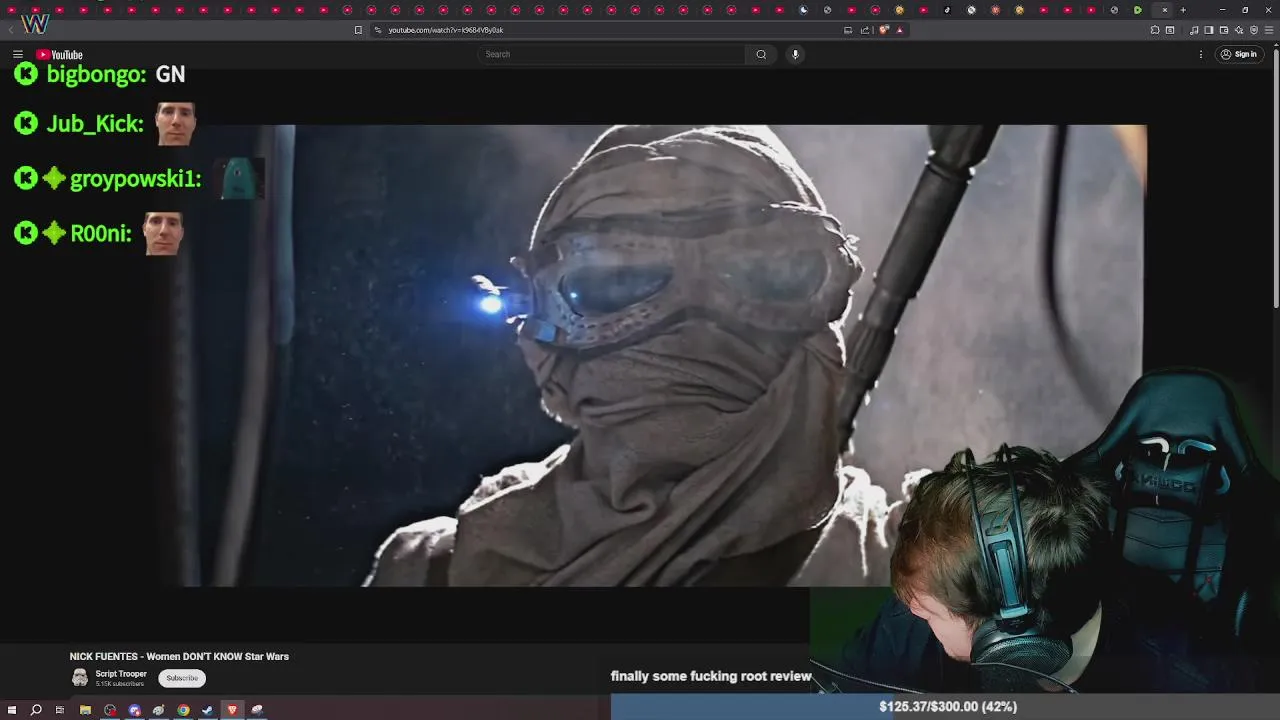Click the 5.15K subscribers text
This screenshot has width=1280, height=720.
pos(119,684)
